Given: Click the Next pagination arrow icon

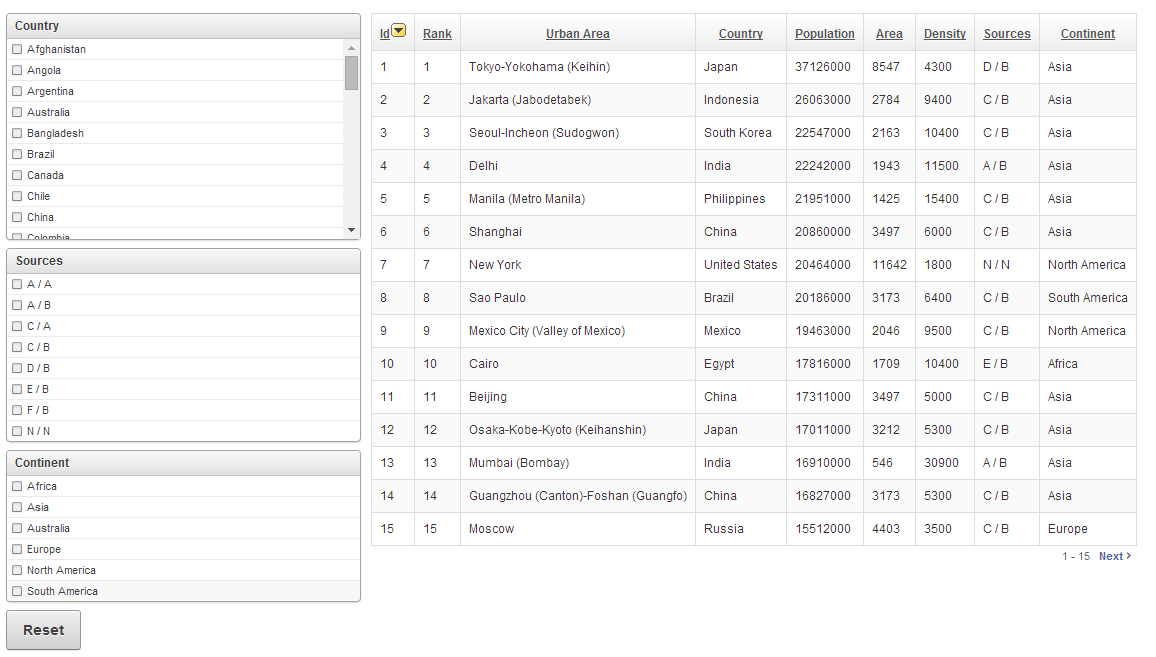Looking at the screenshot, I should point(1129,556).
